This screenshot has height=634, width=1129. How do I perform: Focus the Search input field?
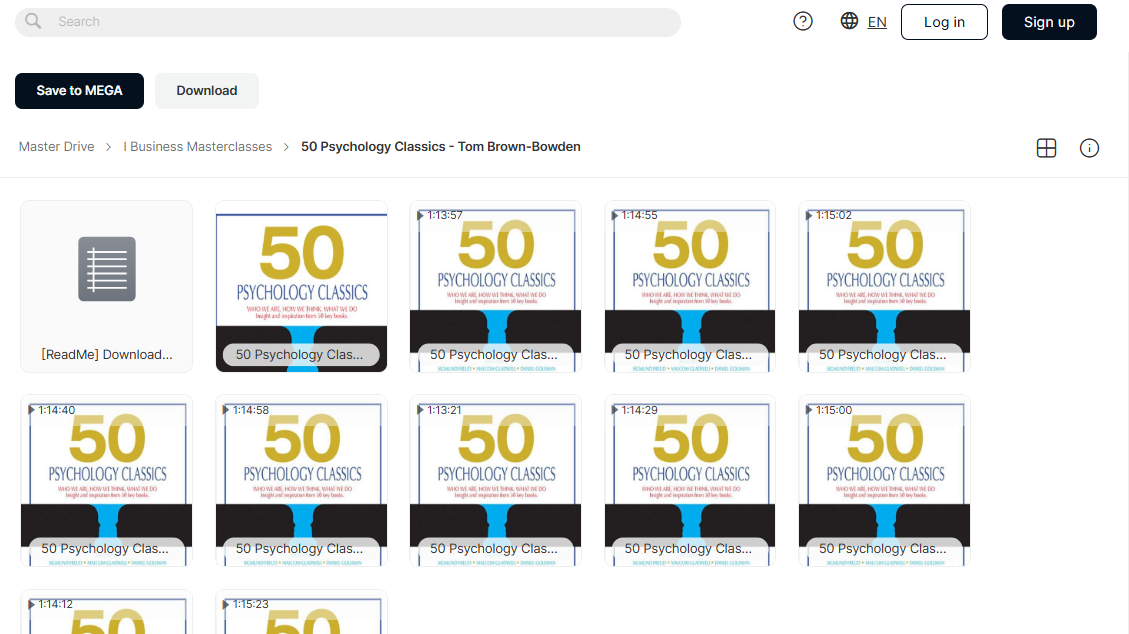tap(348, 22)
